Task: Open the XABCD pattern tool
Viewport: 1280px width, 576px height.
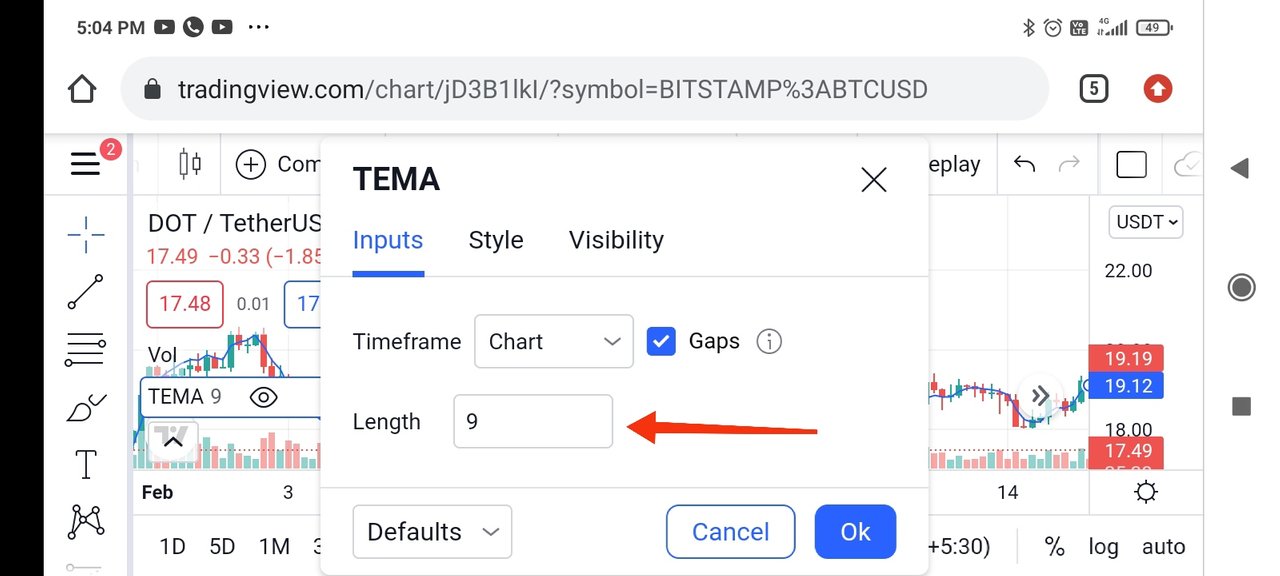Action: click(86, 521)
